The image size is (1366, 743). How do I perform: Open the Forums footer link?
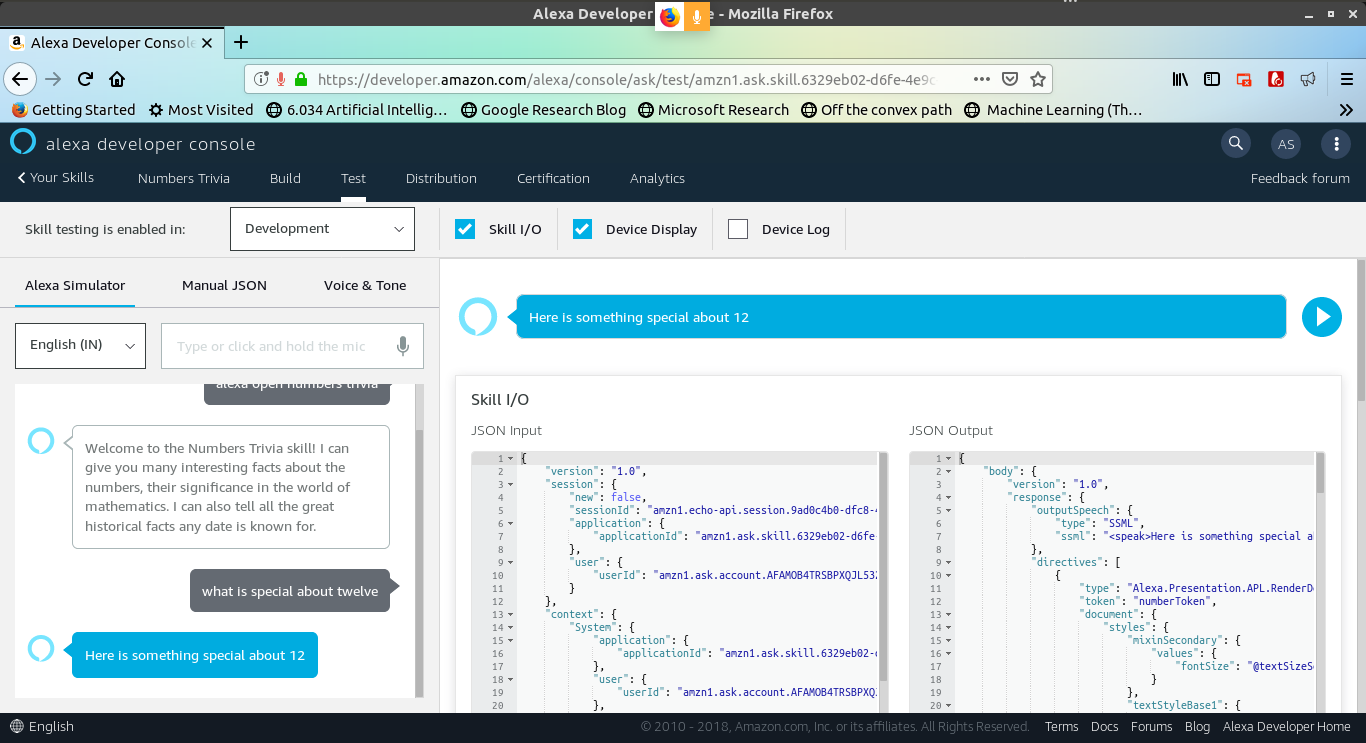pyautogui.click(x=1151, y=727)
